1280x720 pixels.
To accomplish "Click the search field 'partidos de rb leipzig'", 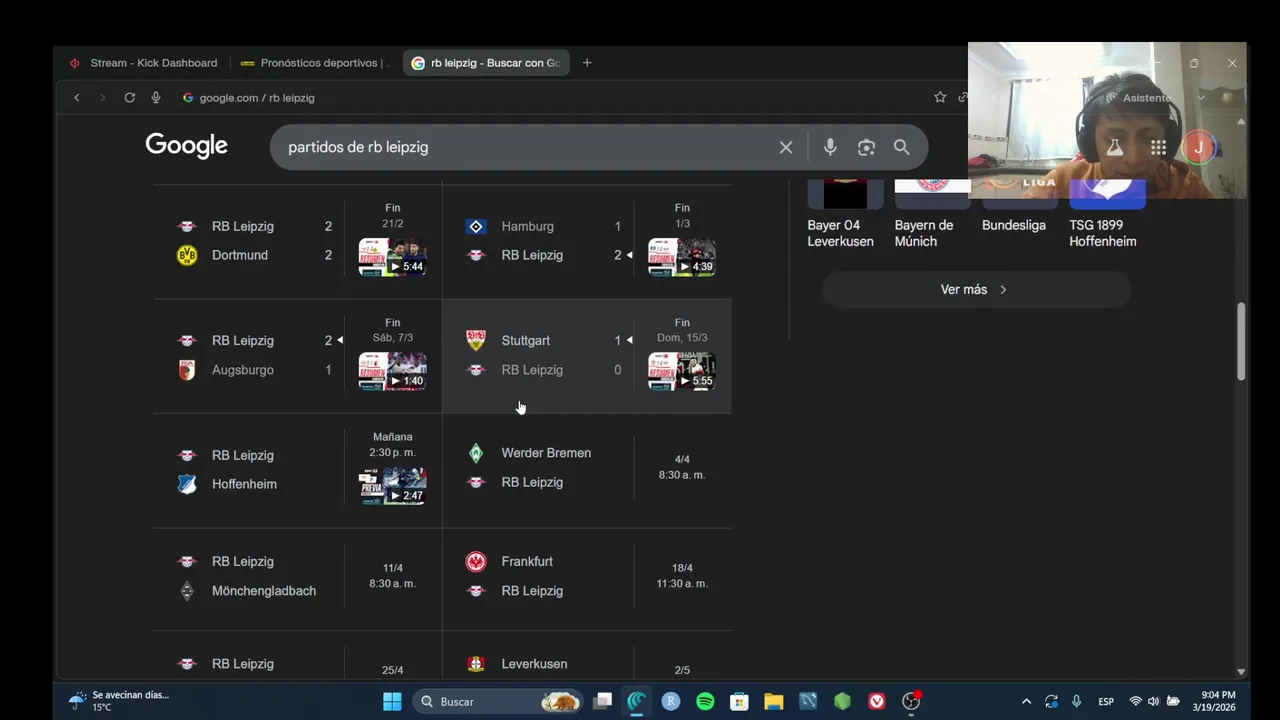I will [525, 147].
